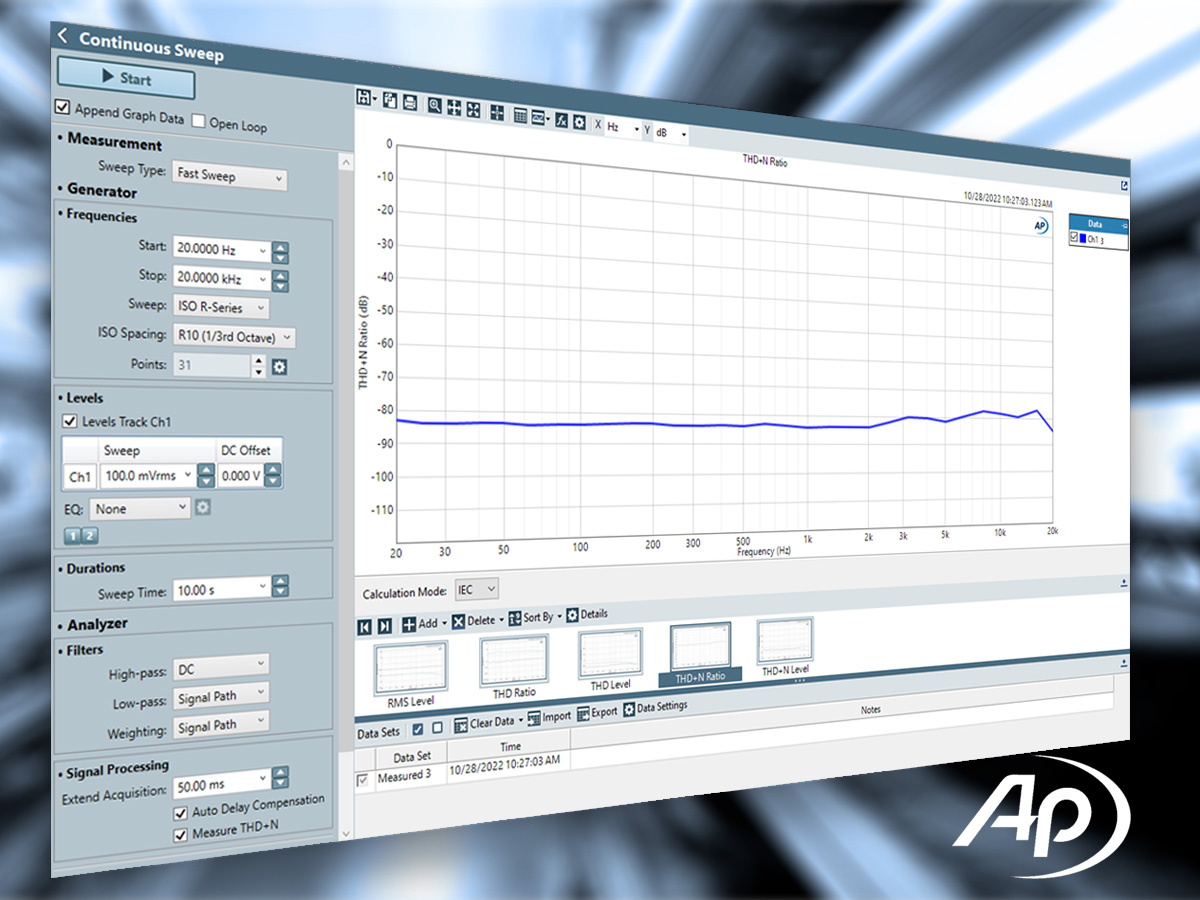Toggle the Append Graph Data checkbox
This screenshot has height=900, width=1200.
pos(62,108)
